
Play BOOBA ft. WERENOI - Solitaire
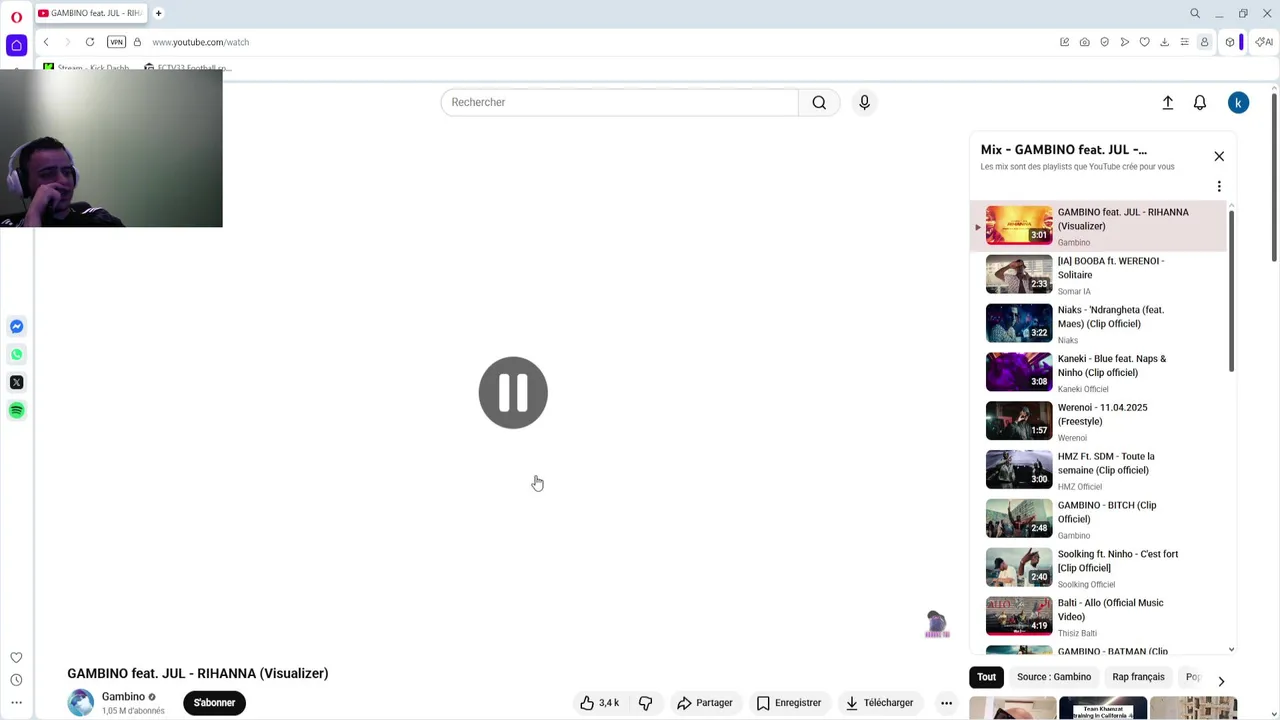(1097, 275)
